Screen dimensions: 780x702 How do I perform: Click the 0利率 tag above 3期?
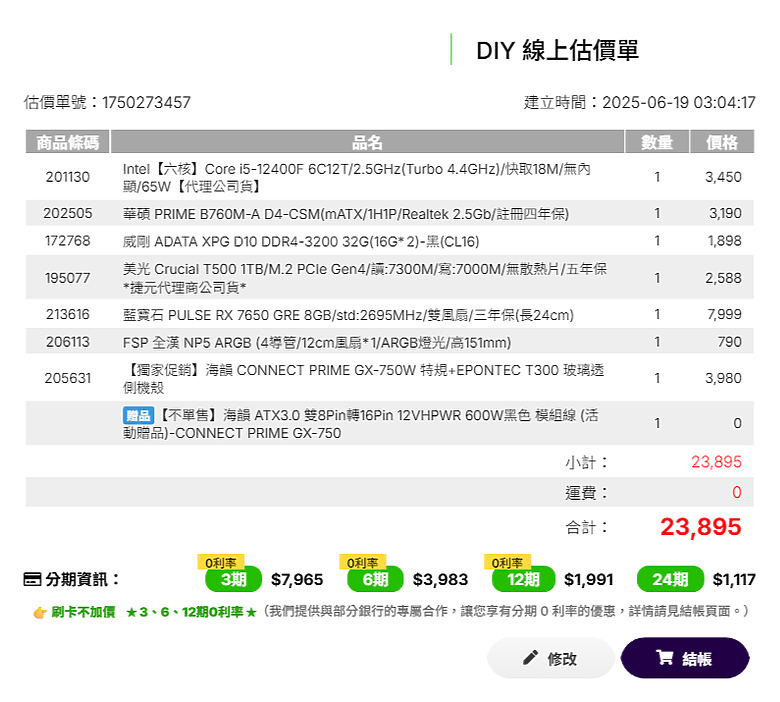[x=220, y=562]
